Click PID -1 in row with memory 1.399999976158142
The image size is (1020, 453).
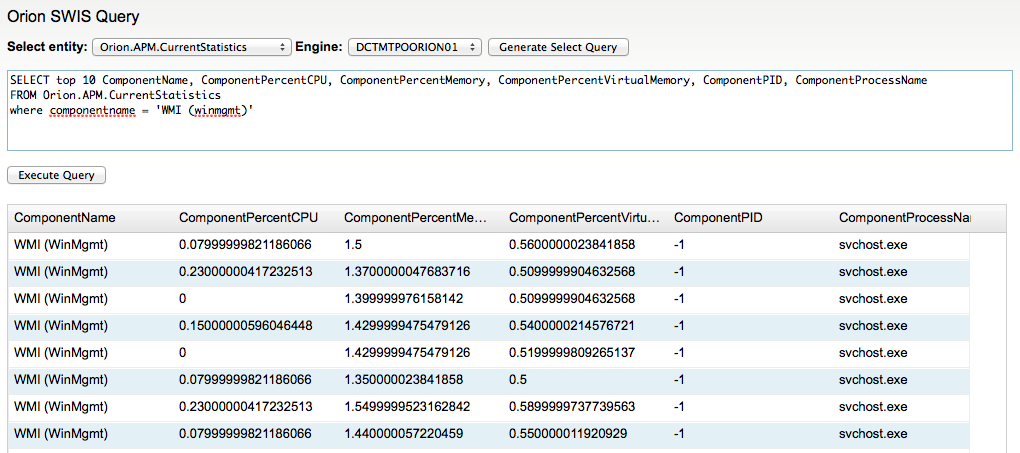coord(679,298)
